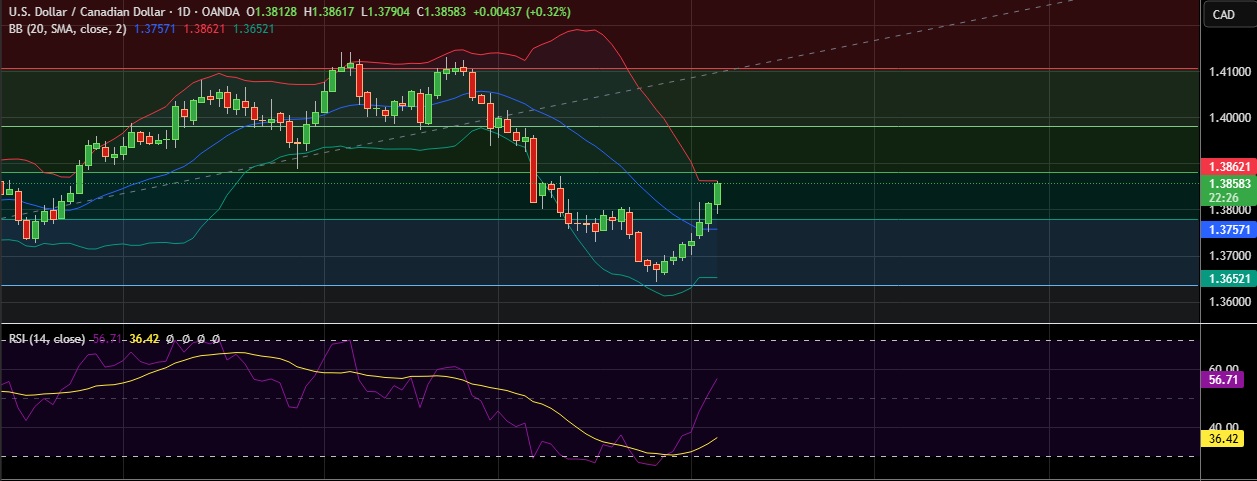
Task: Click the blue BB basis value 1.37571 in legend
Action: pos(153,29)
